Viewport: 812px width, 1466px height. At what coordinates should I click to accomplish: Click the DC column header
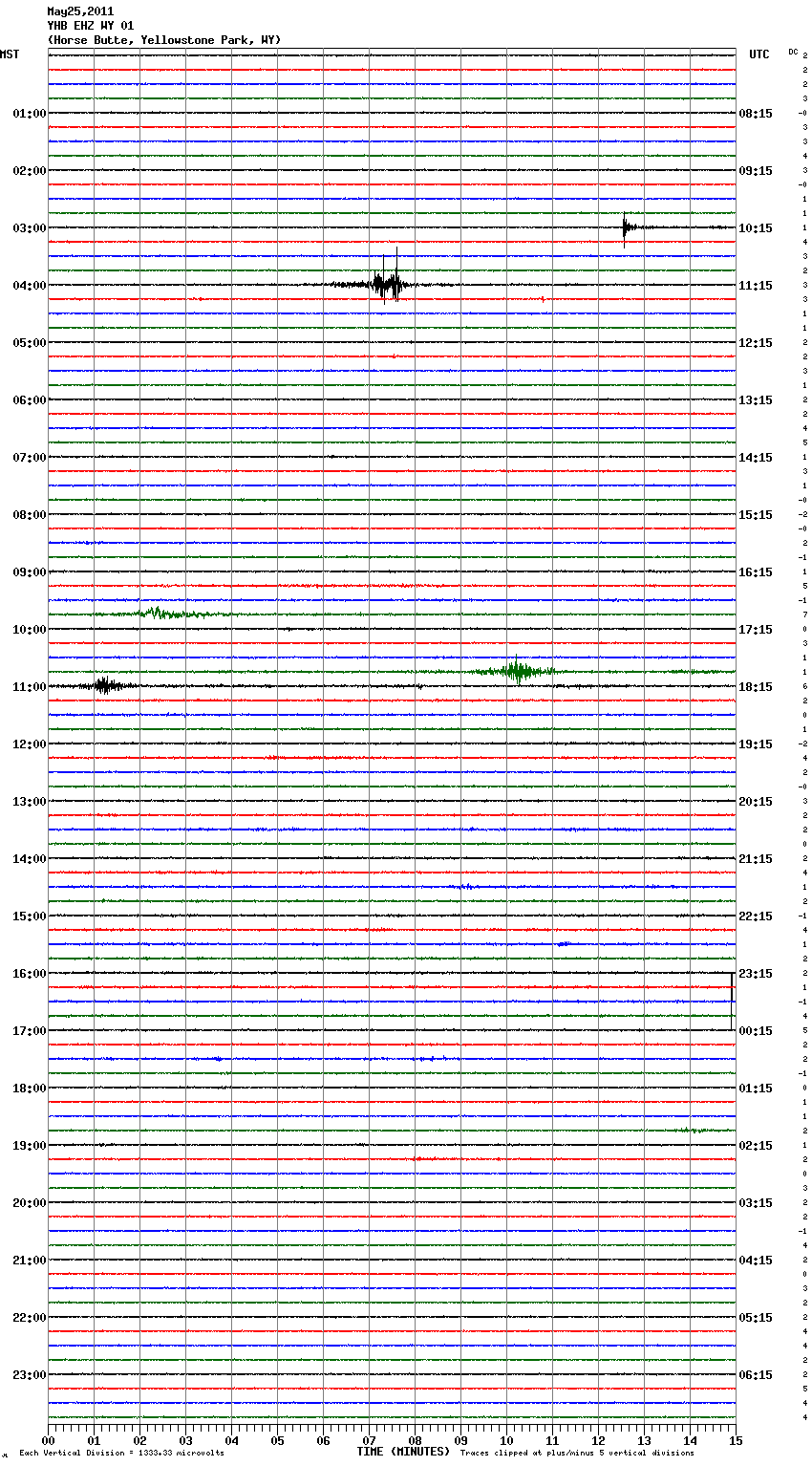[x=793, y=52]
